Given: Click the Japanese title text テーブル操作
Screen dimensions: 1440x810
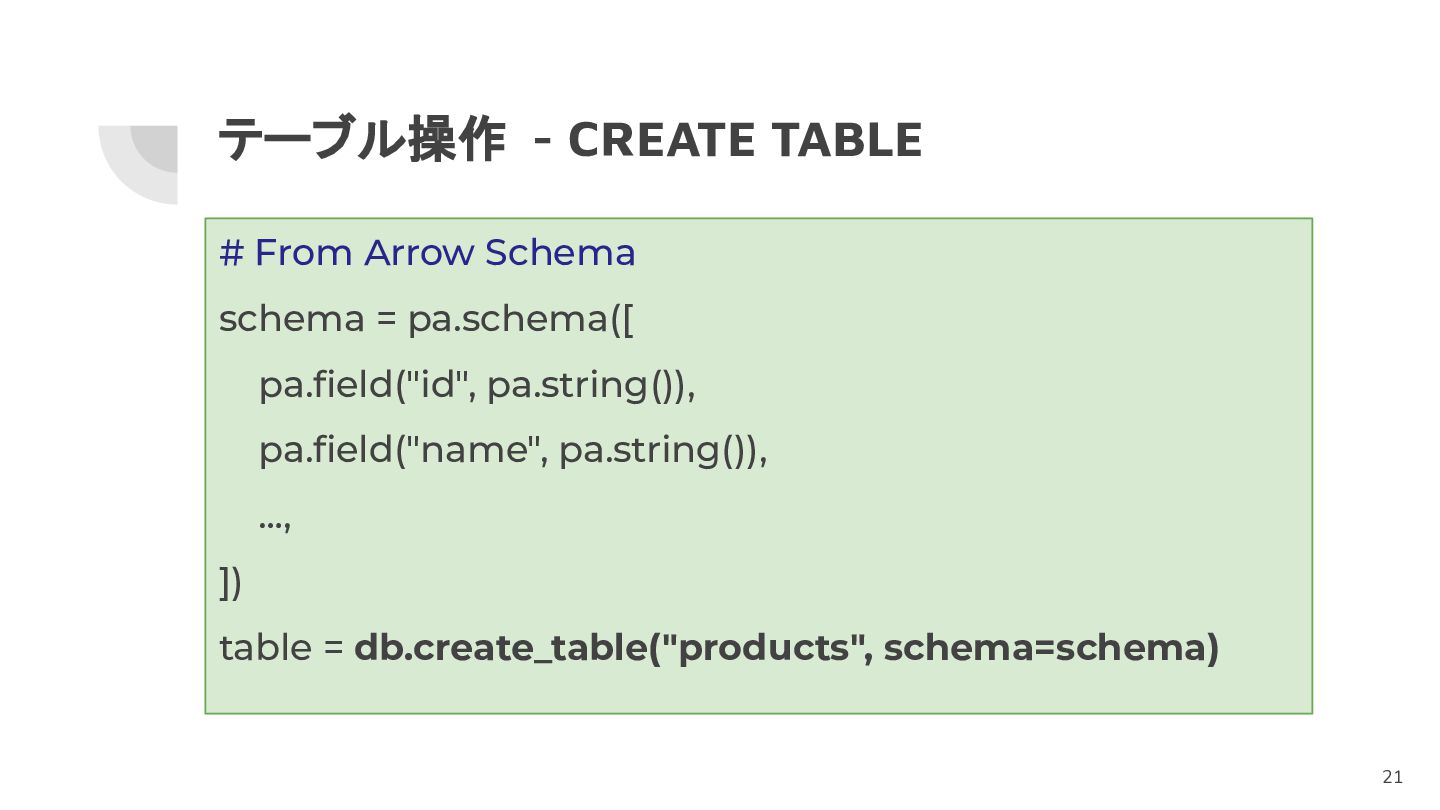Looking at the screenshot, I should [x=361, y=140].
